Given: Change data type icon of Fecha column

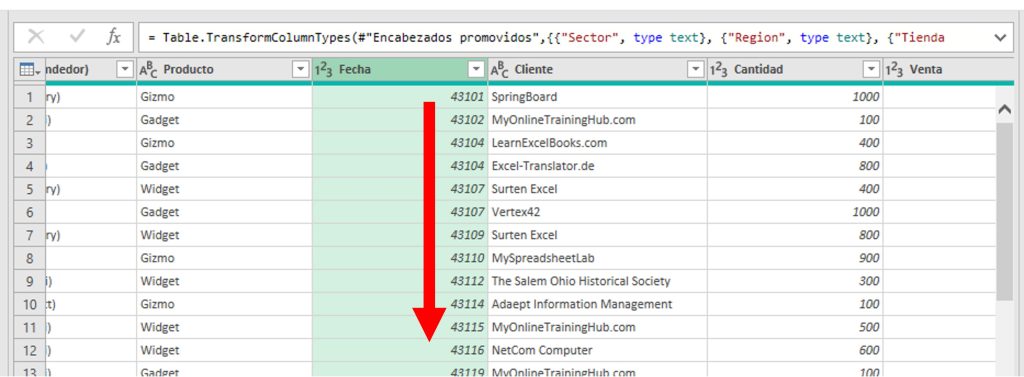Looking at the screenshot, I should (324, 69).
